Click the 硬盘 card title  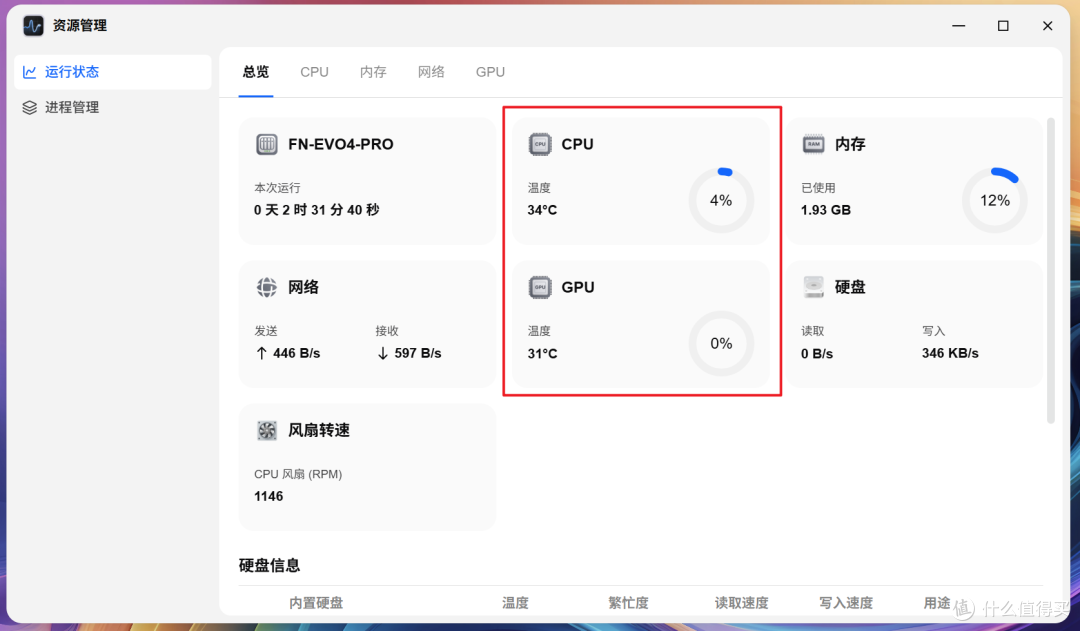pyautogui.click(x=850, y=287)
